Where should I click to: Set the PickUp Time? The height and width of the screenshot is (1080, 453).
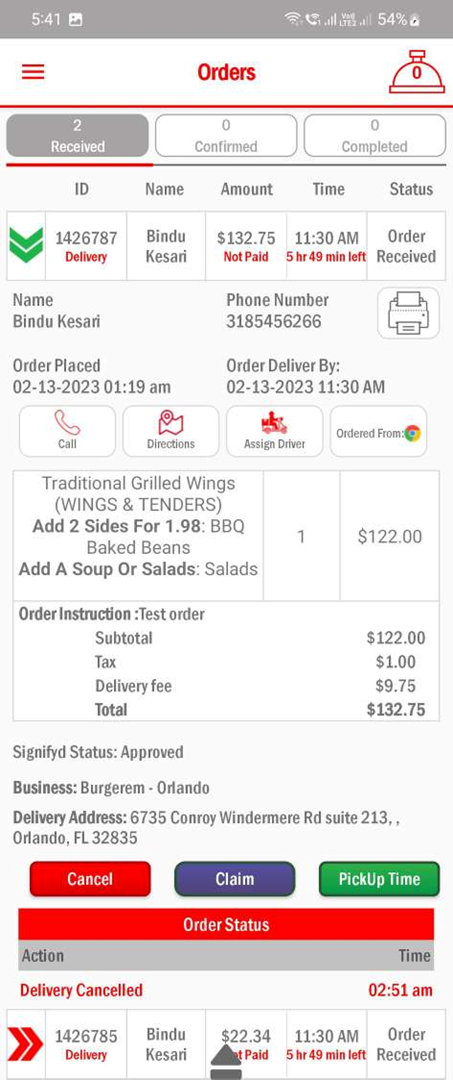(379, 879)
